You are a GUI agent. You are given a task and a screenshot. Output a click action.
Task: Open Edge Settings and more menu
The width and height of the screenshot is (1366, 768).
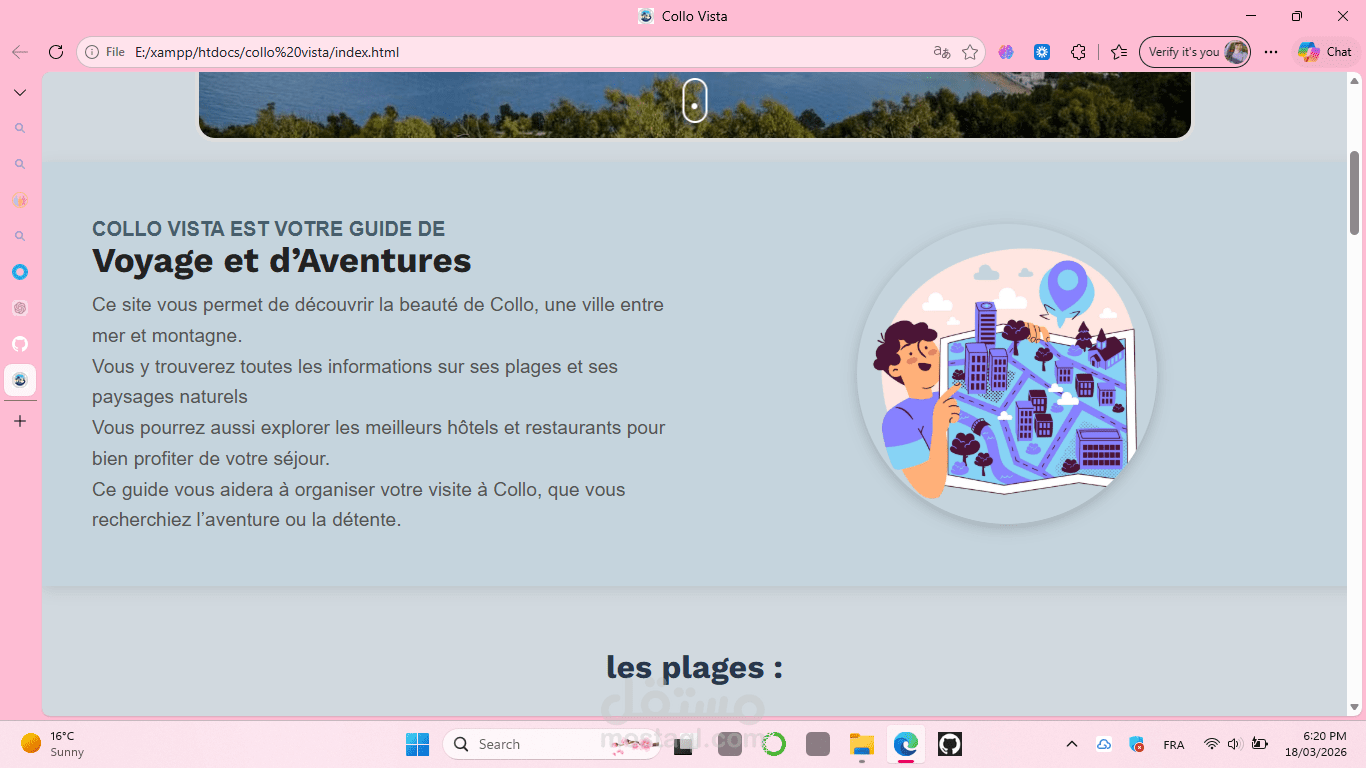coord(1271,52)
